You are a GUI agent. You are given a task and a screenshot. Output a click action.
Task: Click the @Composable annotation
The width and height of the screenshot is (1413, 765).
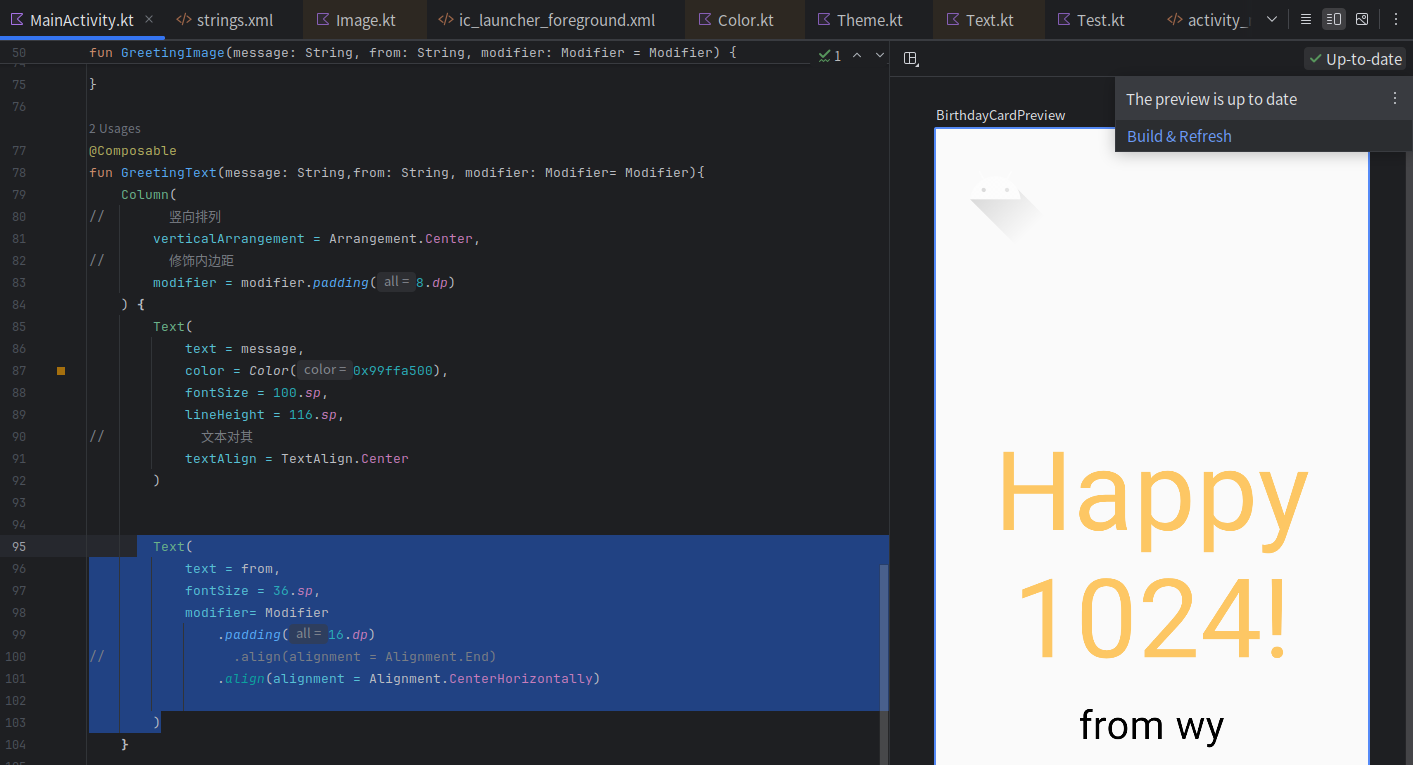click(133, 151)
